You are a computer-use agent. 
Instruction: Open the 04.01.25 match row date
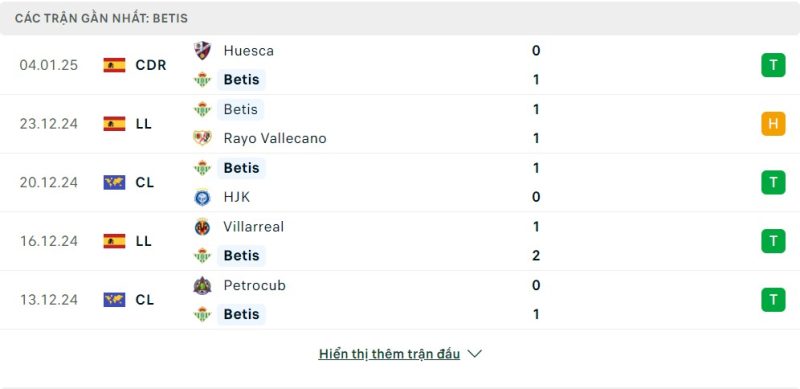[x=49, y=65]
